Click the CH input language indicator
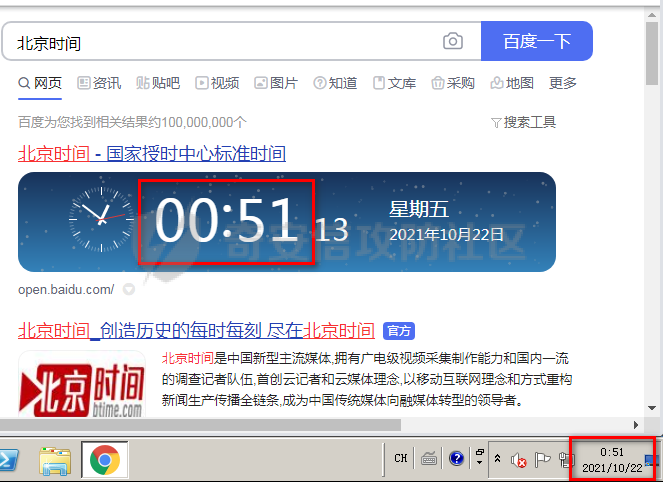The image size is (663, 482). click(x=400, y=458)
